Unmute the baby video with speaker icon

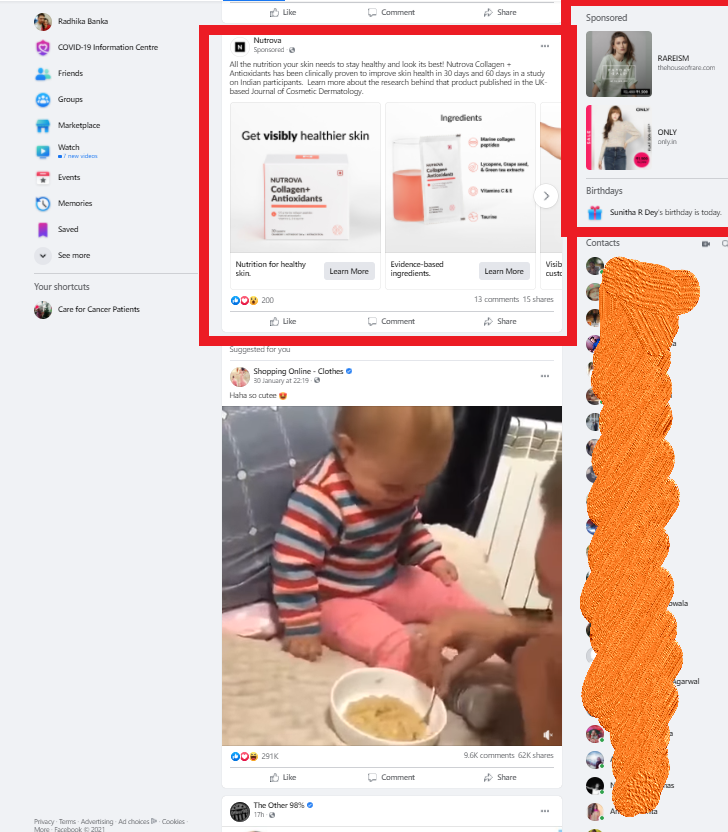pos(548,734)
